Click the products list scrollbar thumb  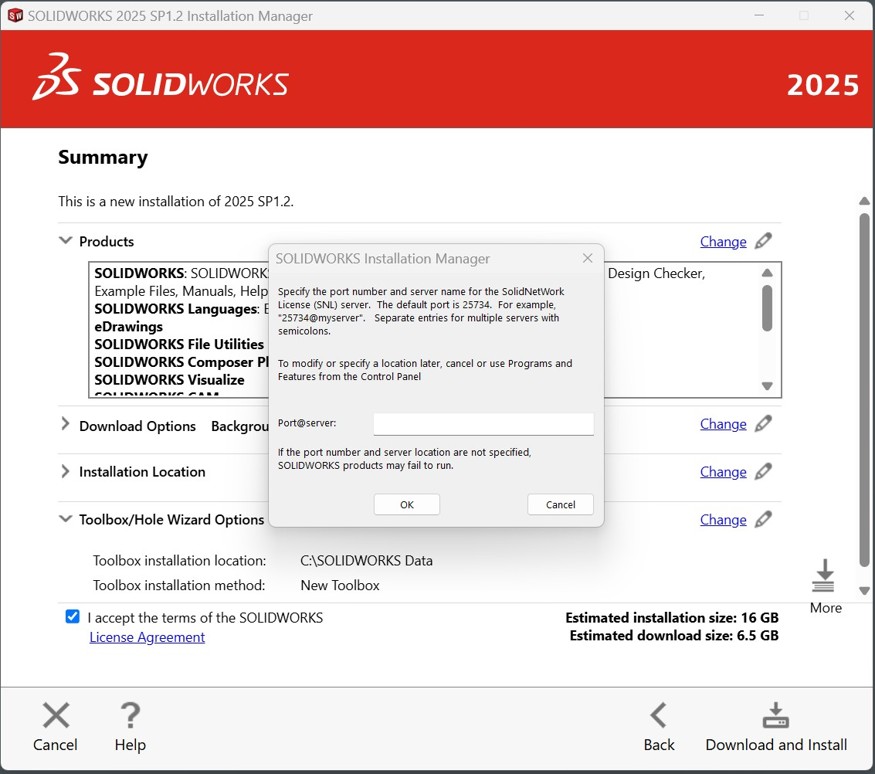tap(767, 308)
